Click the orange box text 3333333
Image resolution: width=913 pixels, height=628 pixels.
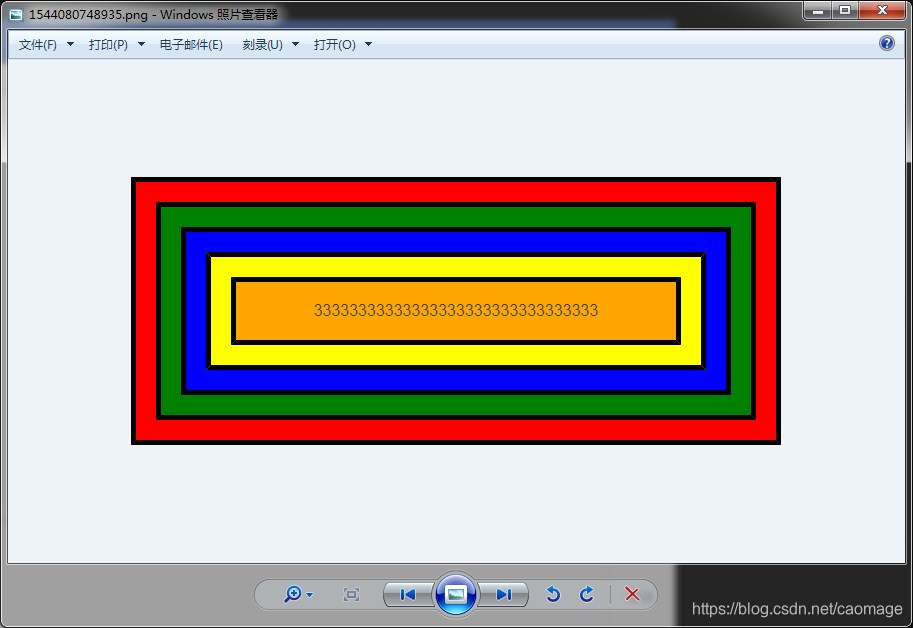(456, 310)
